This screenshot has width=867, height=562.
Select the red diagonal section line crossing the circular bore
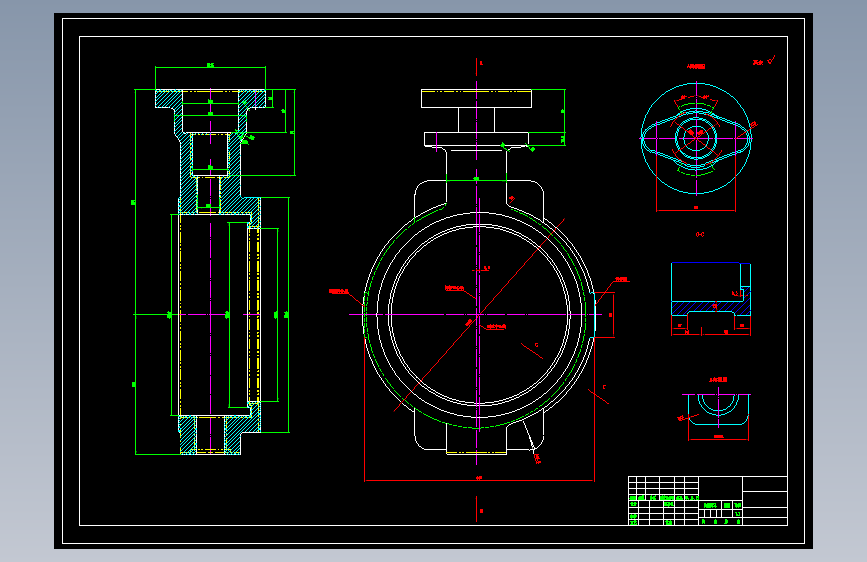[479, 315]
